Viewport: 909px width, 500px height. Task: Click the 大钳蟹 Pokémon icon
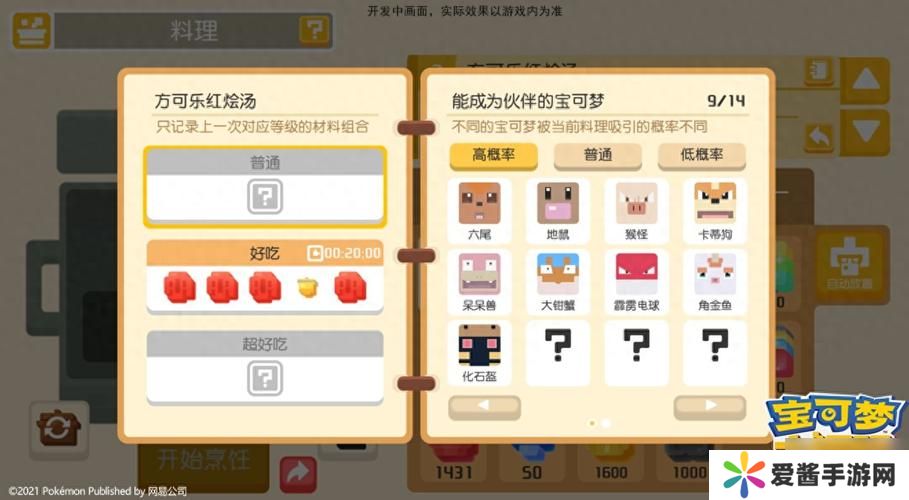pos(558,282)
